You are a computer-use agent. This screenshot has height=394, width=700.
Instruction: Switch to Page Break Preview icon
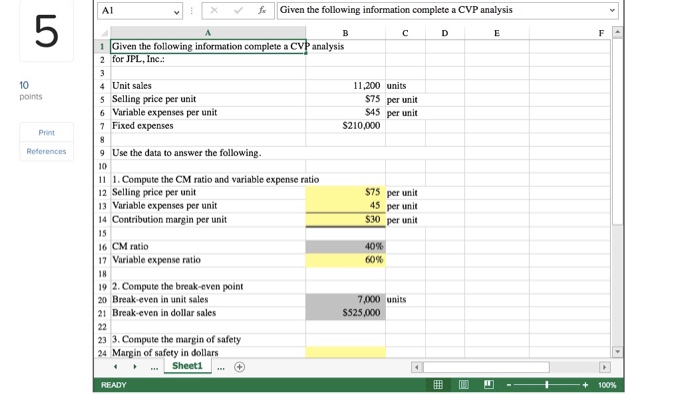tap(489, 385)
